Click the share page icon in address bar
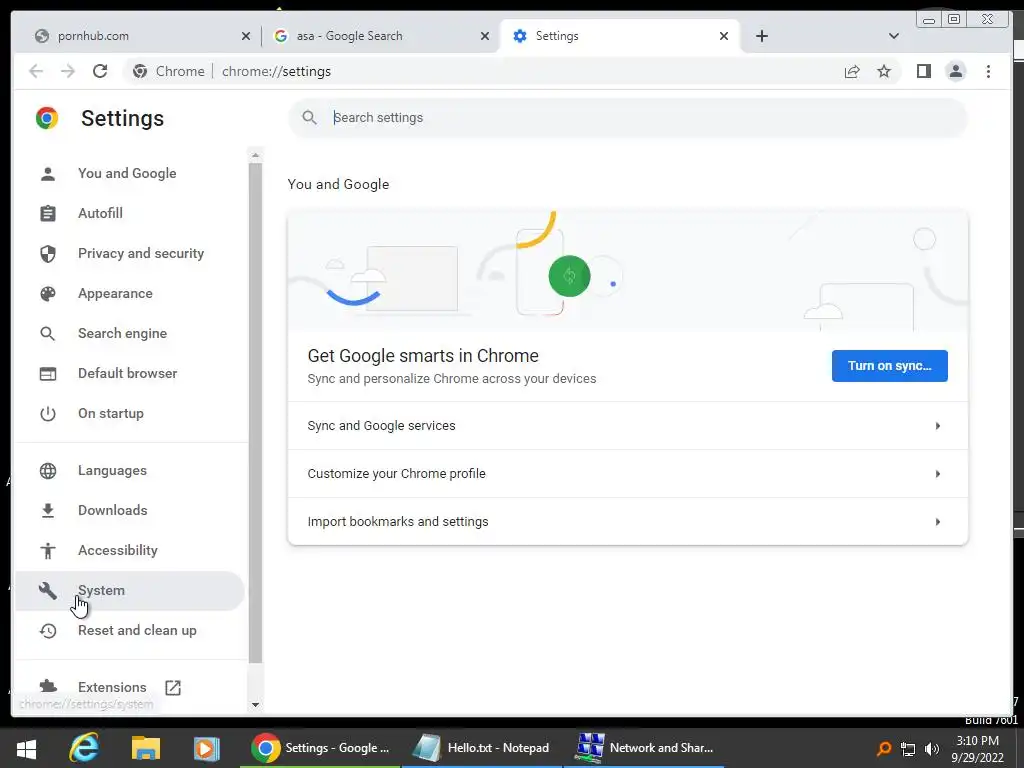The height and width of the screenshot is (768, 1024). click(x=852, y=71)
